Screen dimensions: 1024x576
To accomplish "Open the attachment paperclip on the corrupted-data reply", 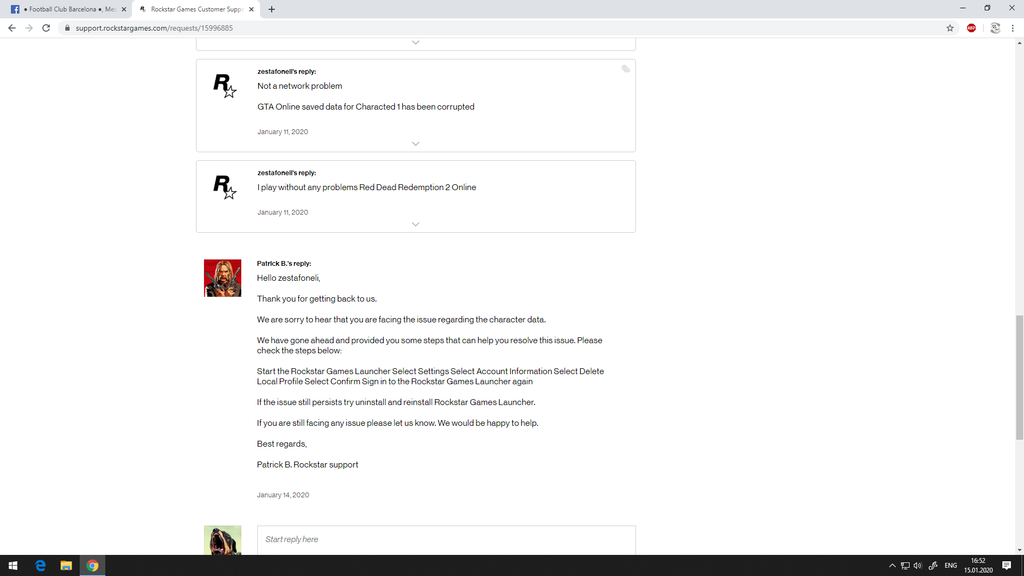I will tap(626, 69).
